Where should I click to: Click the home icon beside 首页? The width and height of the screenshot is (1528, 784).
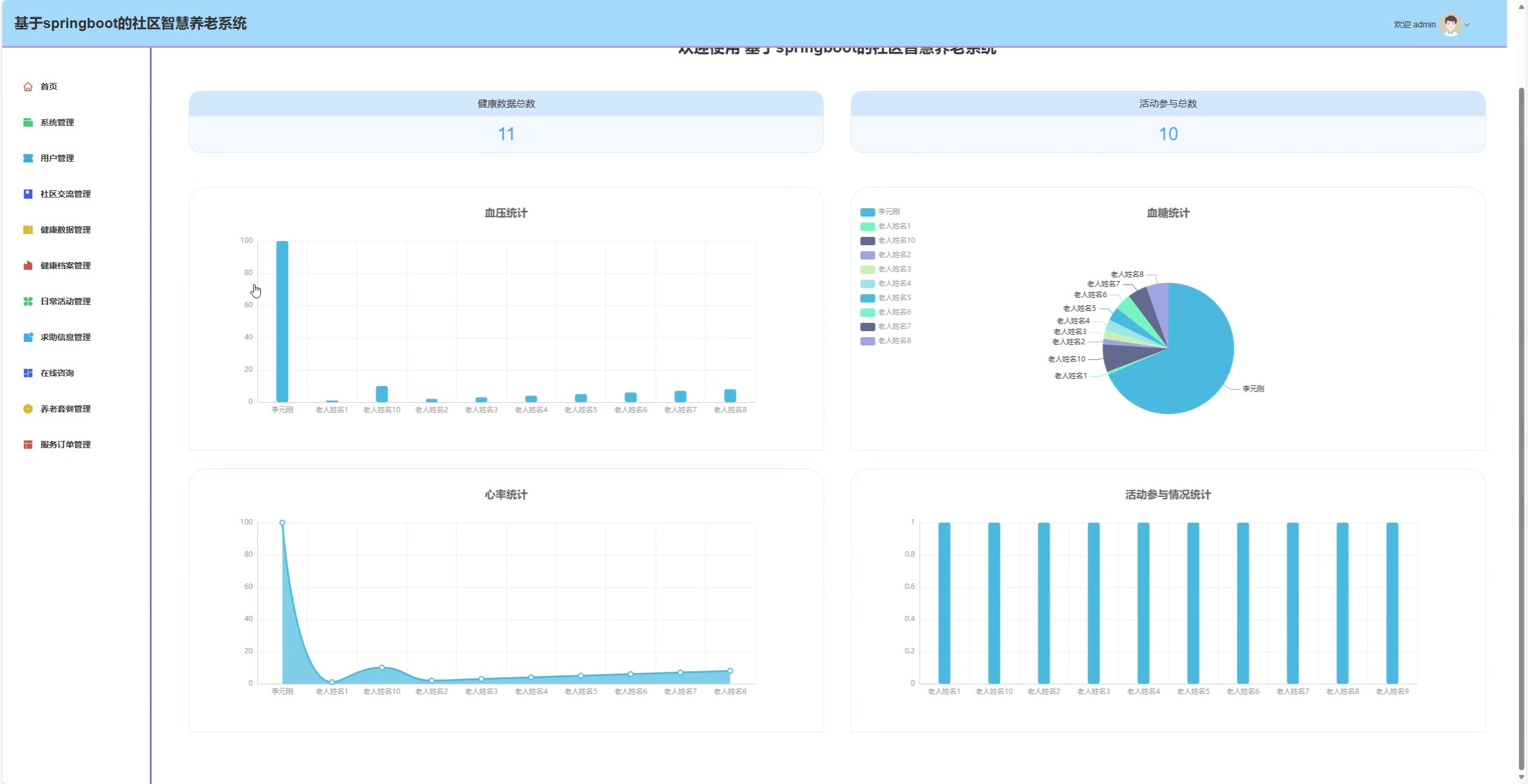click(27, 87)
